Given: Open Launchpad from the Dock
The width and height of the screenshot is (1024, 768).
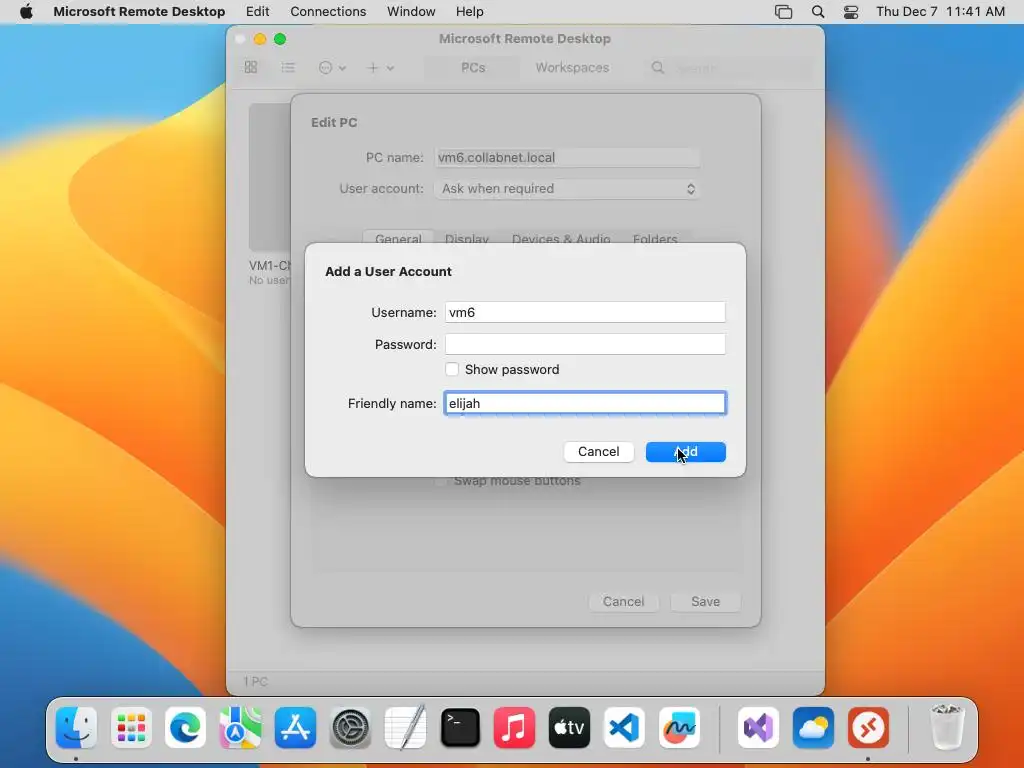Looking at the screenshot, I should pyautogui.click(x=131, y=728).
